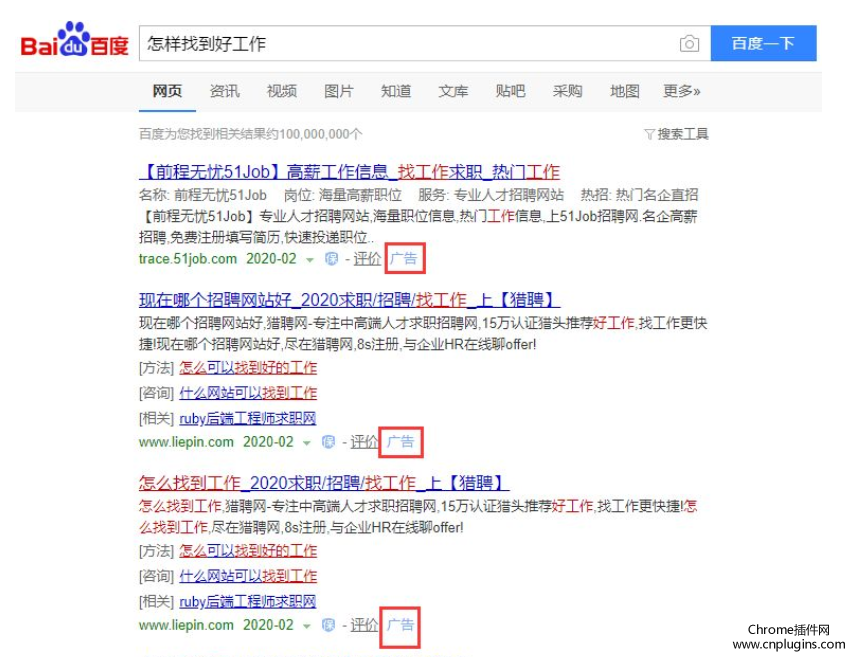The height and width of the screenshot is (657, 850).
Task: Click the Baidu logo
Action: pyautogui.click(x=74, y=40)
